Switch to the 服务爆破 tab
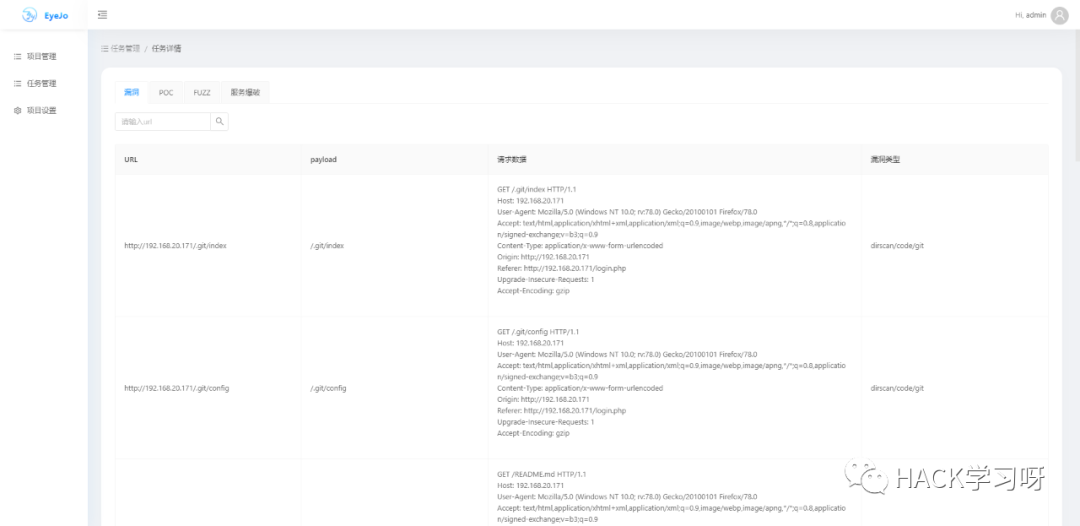This screenshot has height=526, width=1080. pyautogui.click(x=245, y=92)
